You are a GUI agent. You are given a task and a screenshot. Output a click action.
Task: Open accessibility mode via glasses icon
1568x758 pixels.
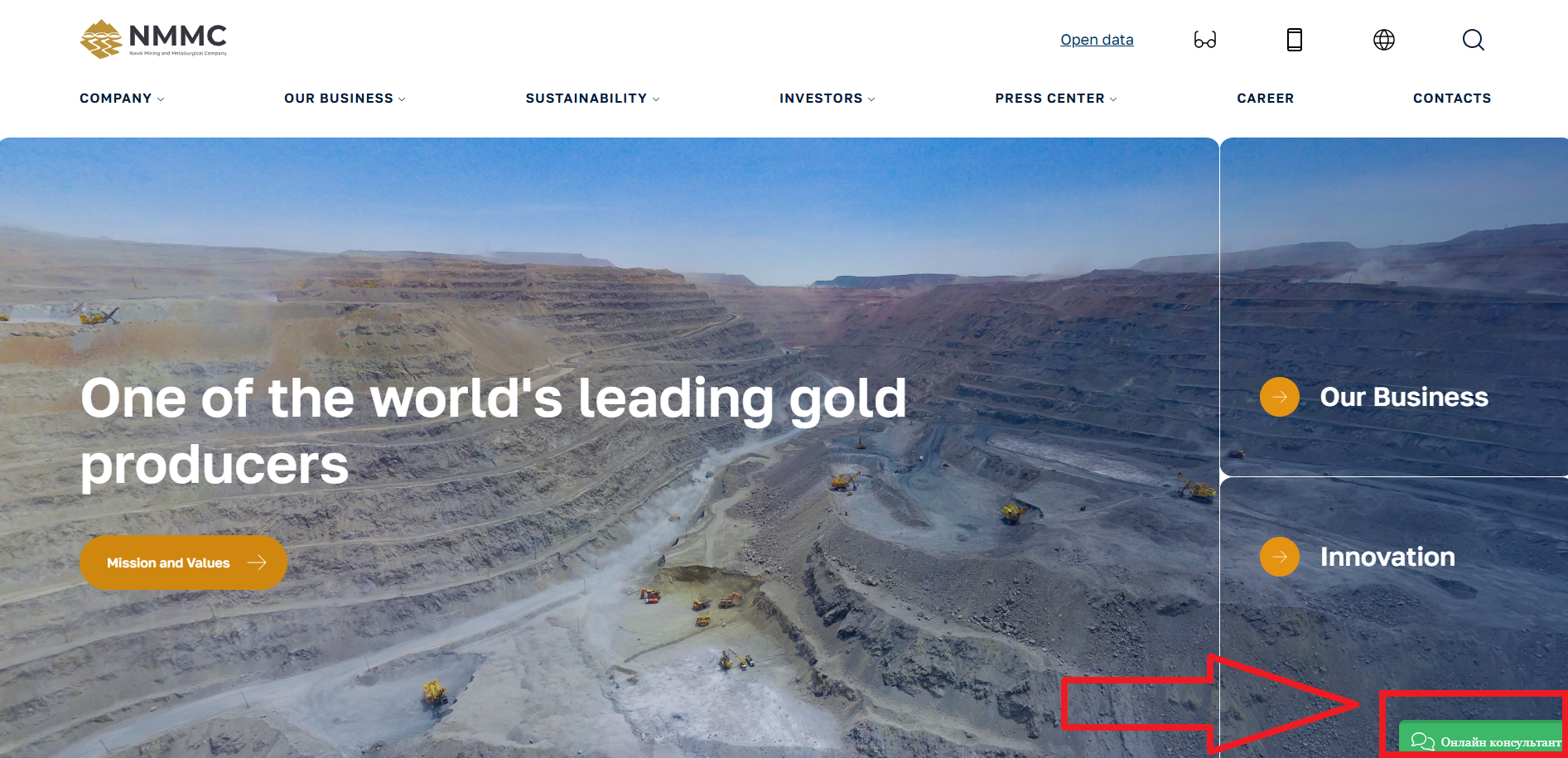1205,40
